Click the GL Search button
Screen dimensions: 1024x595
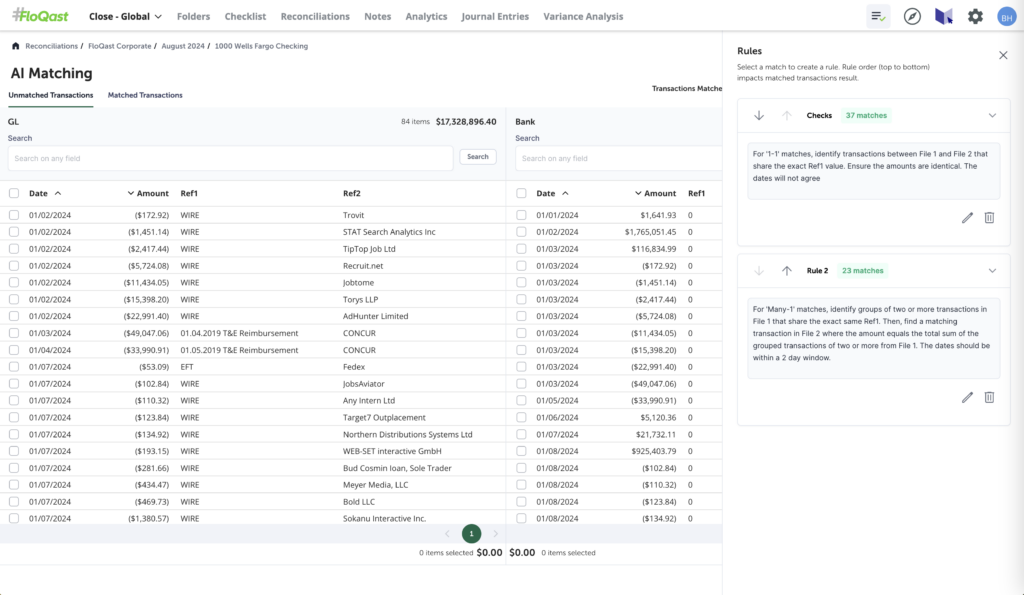click(477, 157)
